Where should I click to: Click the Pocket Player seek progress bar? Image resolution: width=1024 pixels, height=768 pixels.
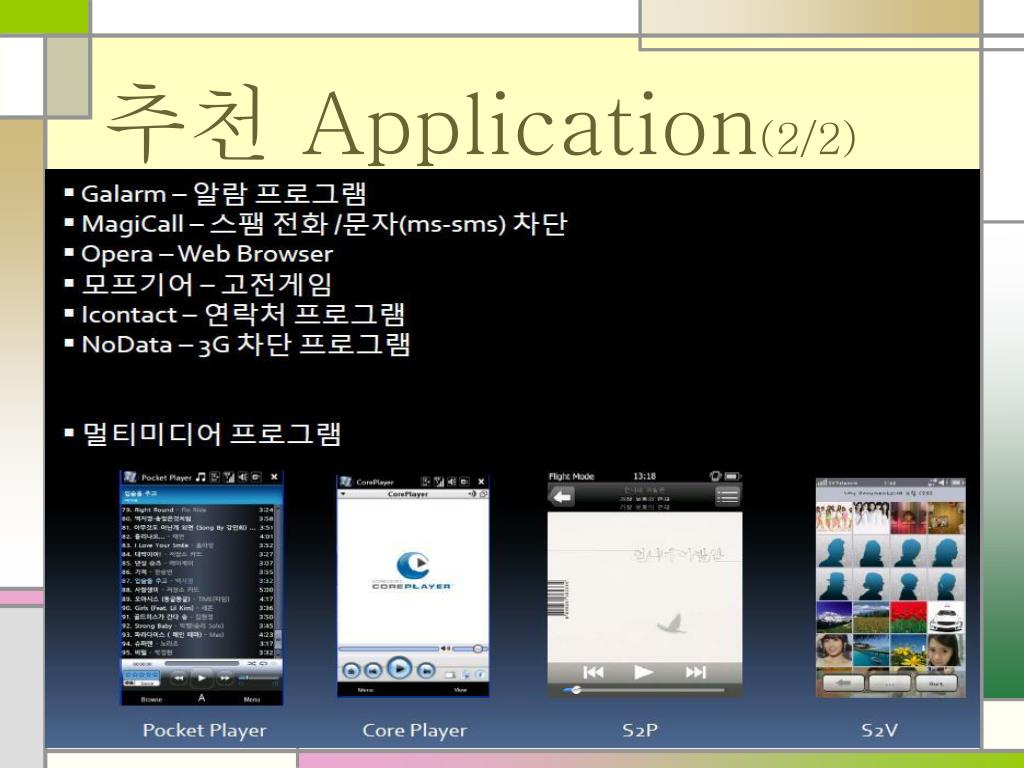pyautogui.click(x=202, y=663)
